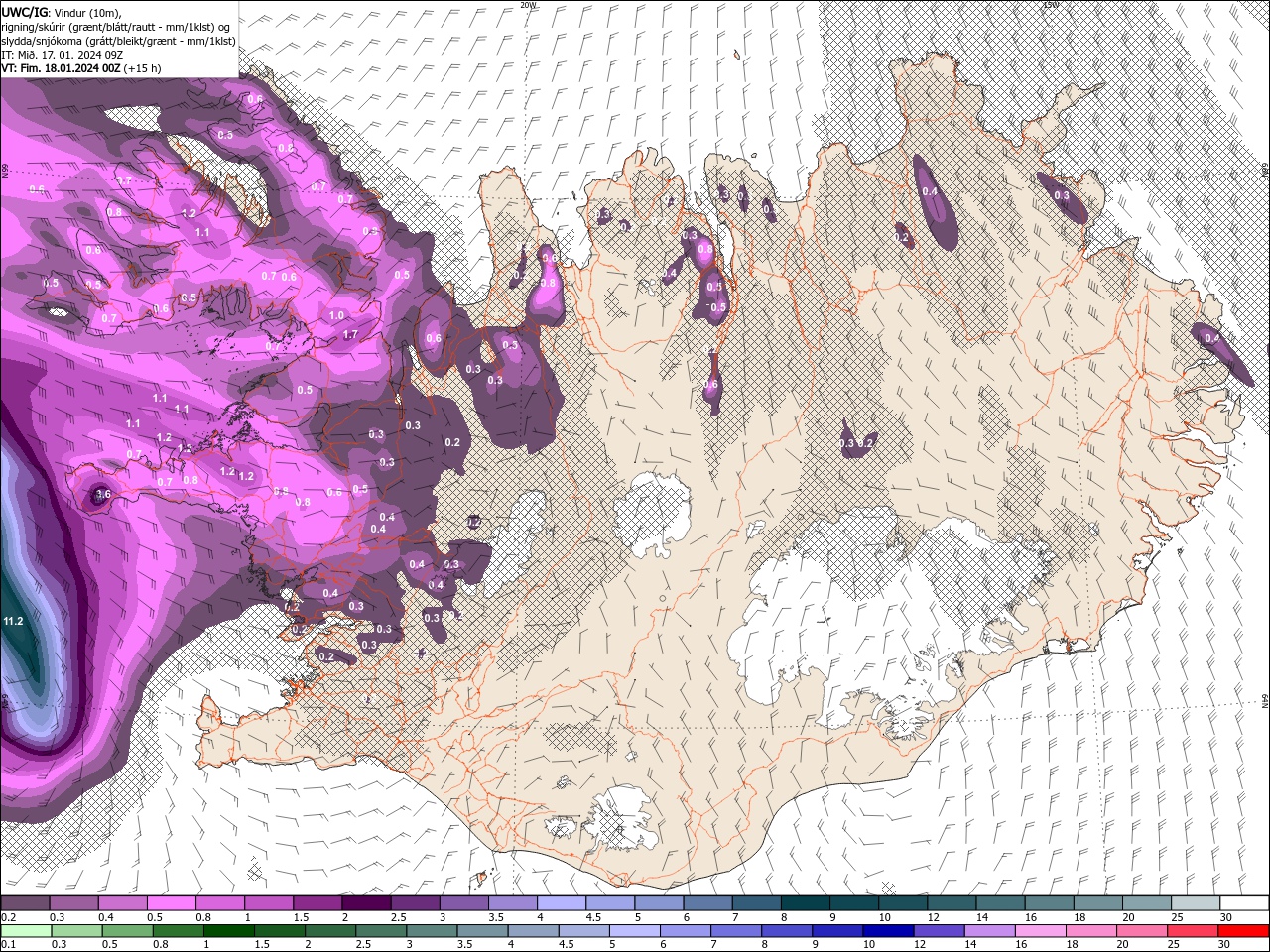
Task: Click the violet rain swatch starting at 12
Action: (940, 931)
